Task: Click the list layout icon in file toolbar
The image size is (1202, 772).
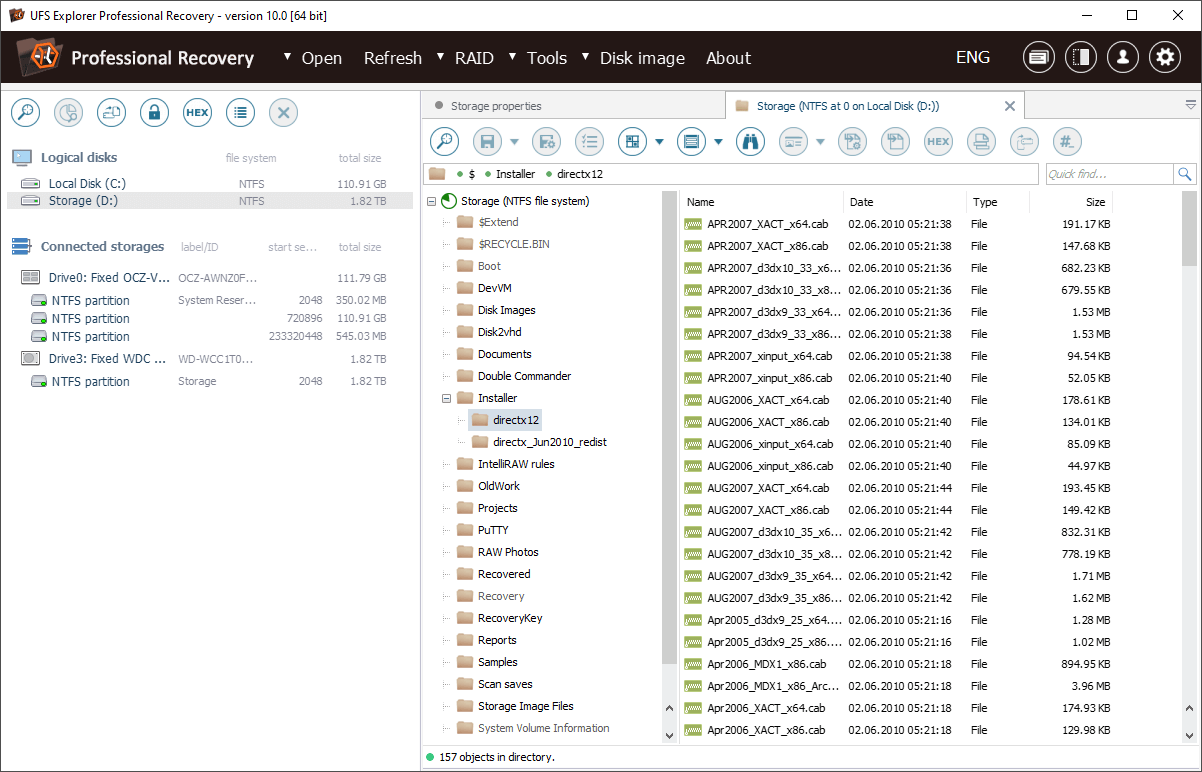Action: click(x=691, y=142)
